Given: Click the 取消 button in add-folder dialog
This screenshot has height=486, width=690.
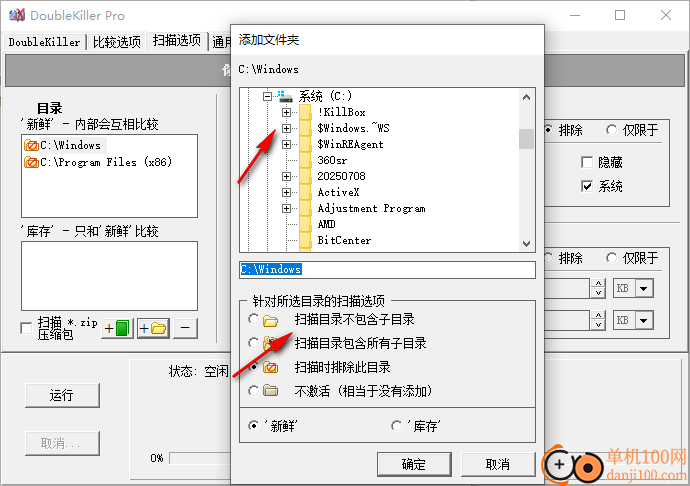Looking at the screenshot, I should (498, 464).
